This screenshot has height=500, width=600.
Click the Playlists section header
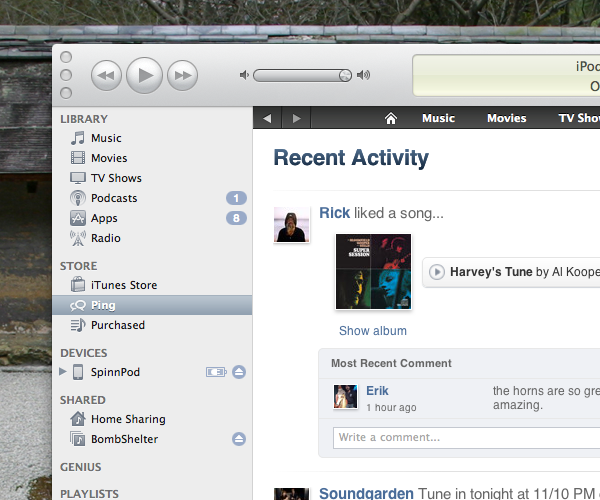click(90, 494)
